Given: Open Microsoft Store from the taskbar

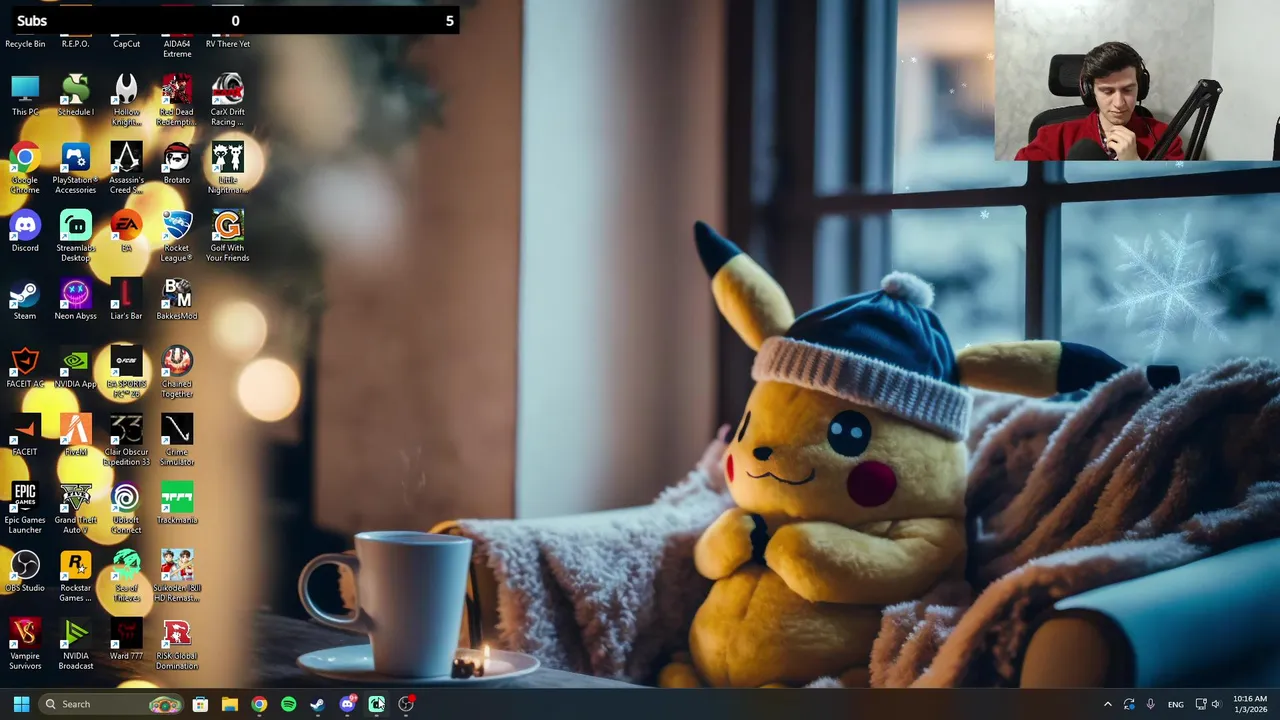Looking at the screenshot, I should click(200, 704).
